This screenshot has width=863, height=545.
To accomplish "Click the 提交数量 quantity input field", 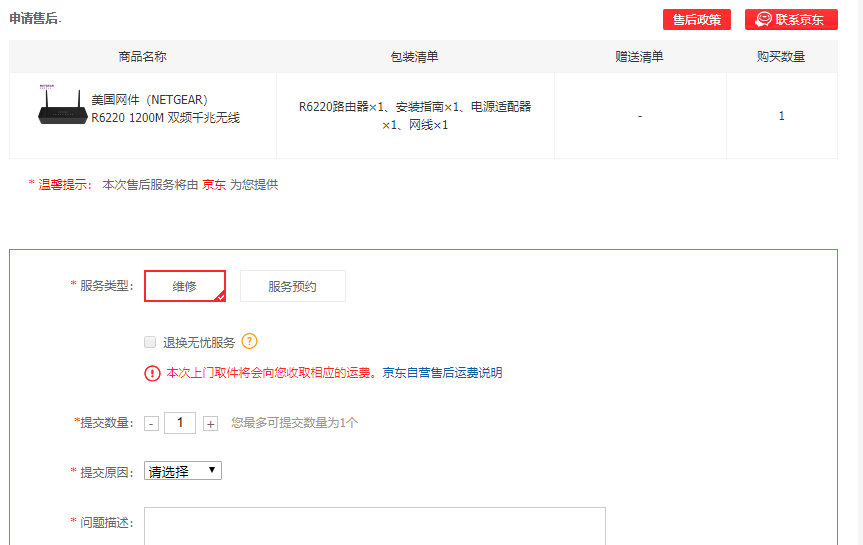I will pyautogui.click(x=180, y=423).
